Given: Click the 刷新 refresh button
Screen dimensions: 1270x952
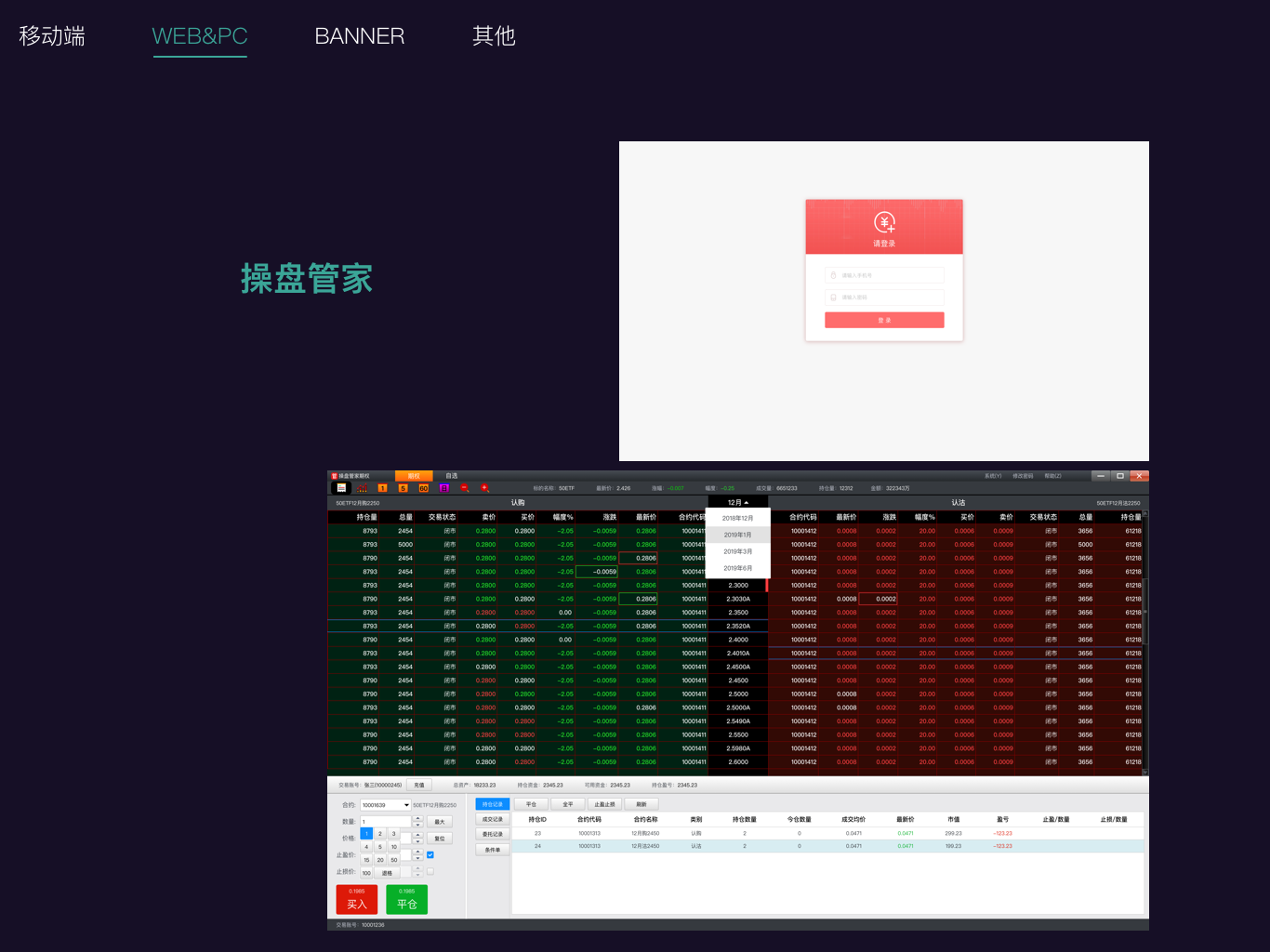Looking at the screenshot, I should pyautogui.click(x=642, y=804).
